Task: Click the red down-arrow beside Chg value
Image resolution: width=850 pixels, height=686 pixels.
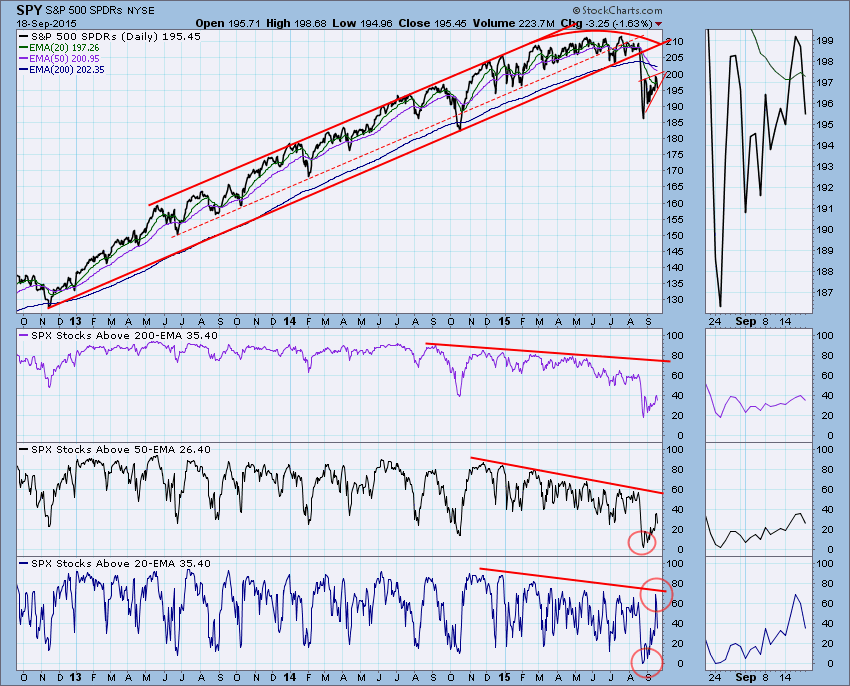Action: pyautogui.click(x=658, y=24)
